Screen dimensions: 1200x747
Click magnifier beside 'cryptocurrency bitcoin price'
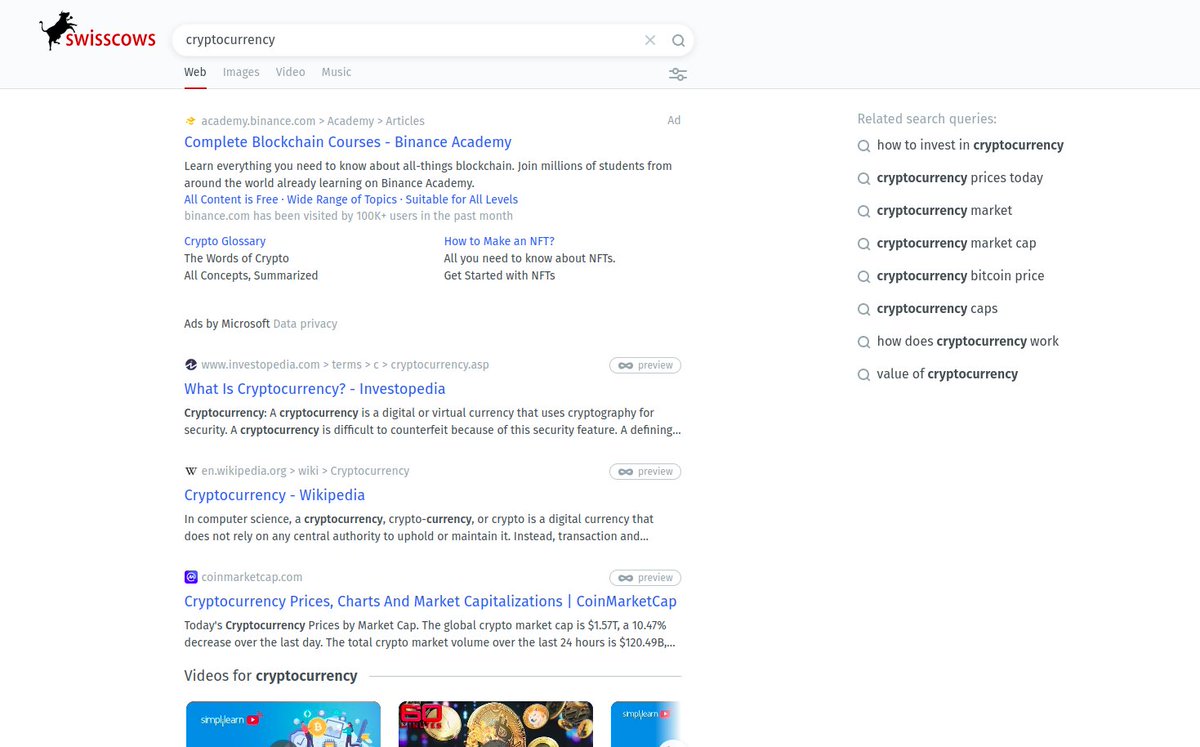click(x=864, y=277)
